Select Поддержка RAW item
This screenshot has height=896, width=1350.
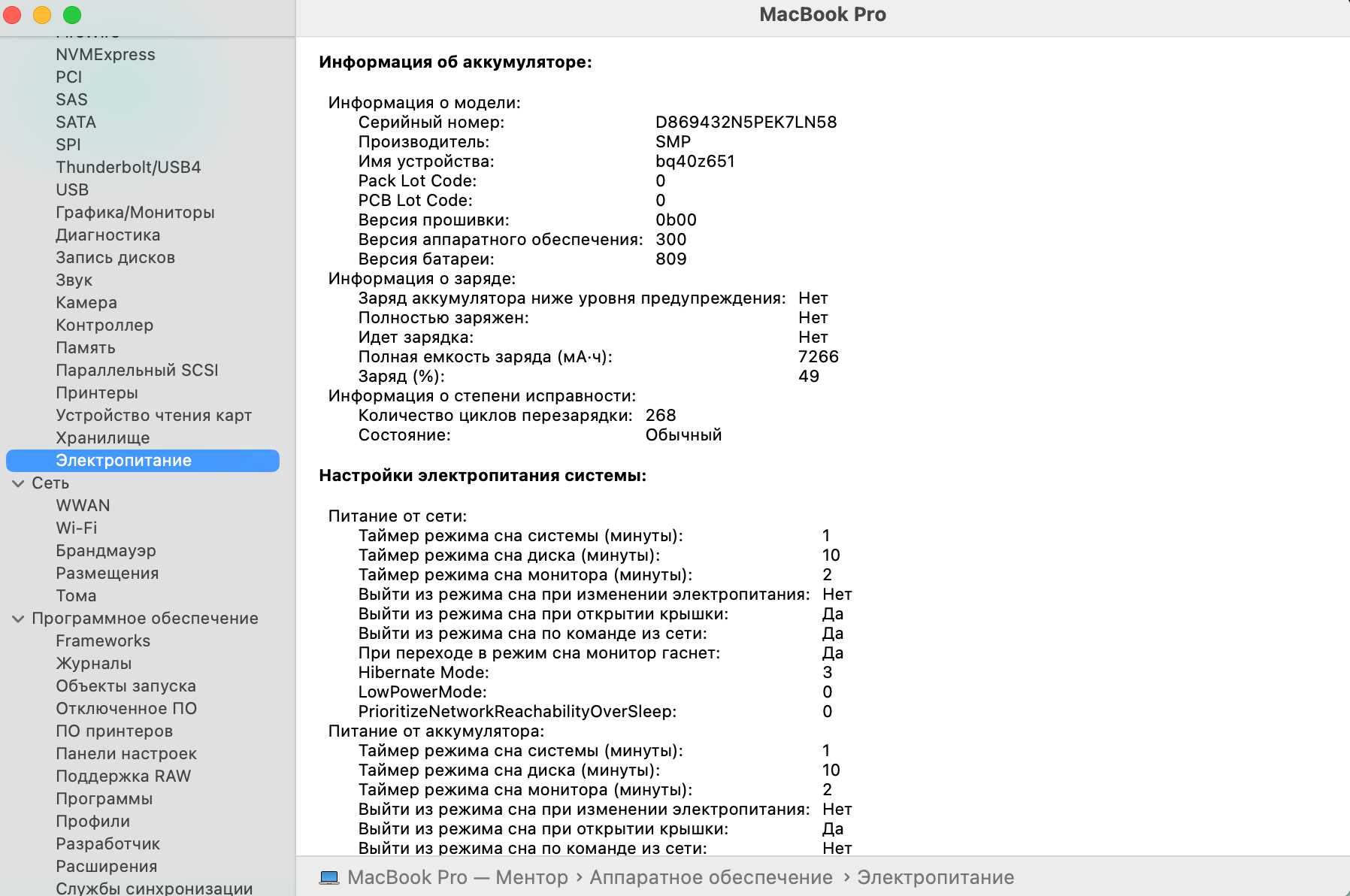pyautogui.click(x=123, y=776)
